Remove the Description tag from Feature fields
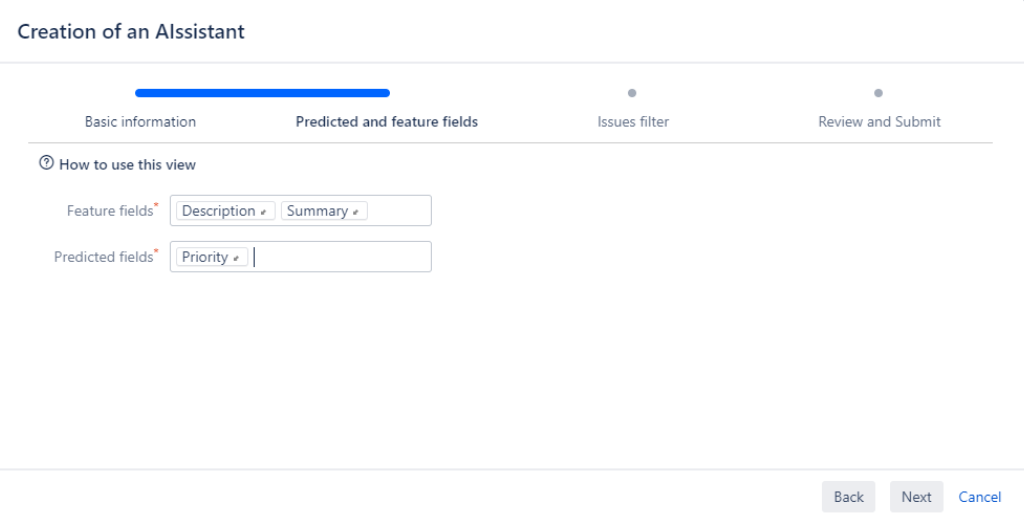The image size is (1024, 520). tap(265, 212)
